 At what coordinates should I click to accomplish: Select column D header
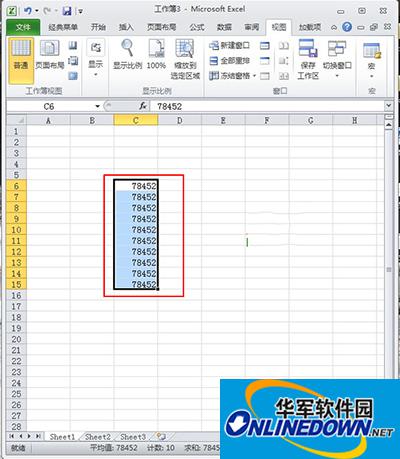[180, 120]
